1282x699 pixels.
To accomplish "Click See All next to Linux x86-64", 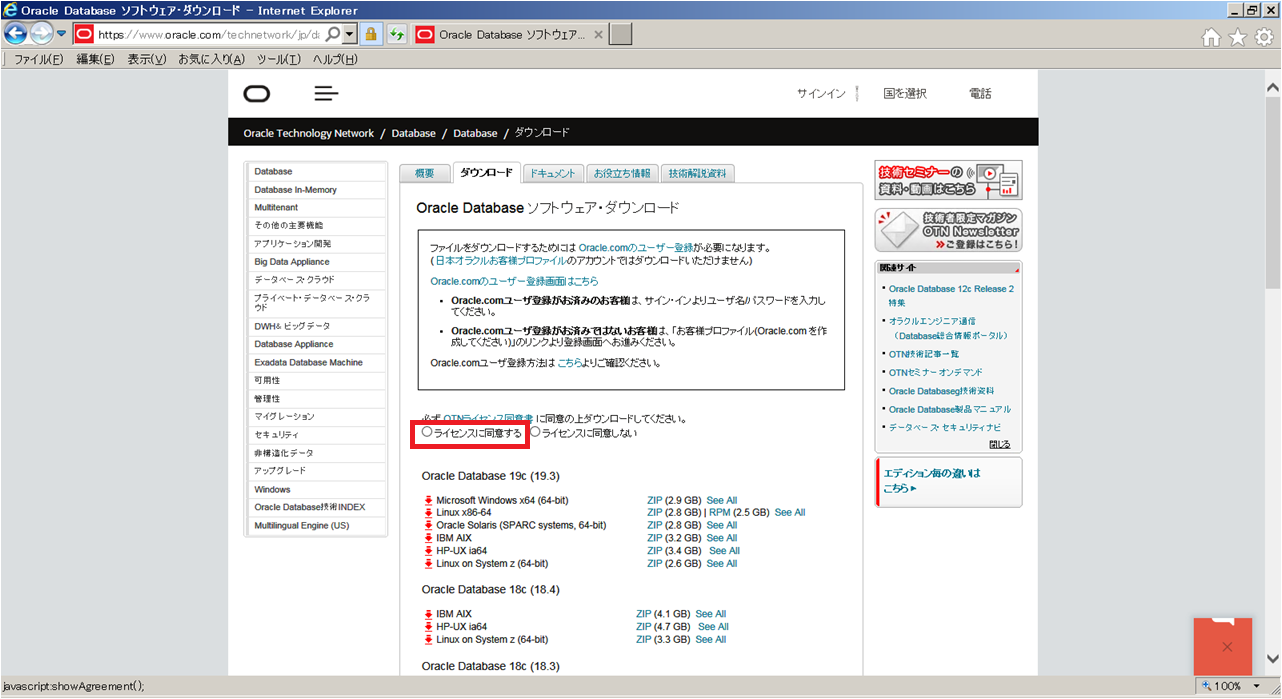I will pos(789,512).
